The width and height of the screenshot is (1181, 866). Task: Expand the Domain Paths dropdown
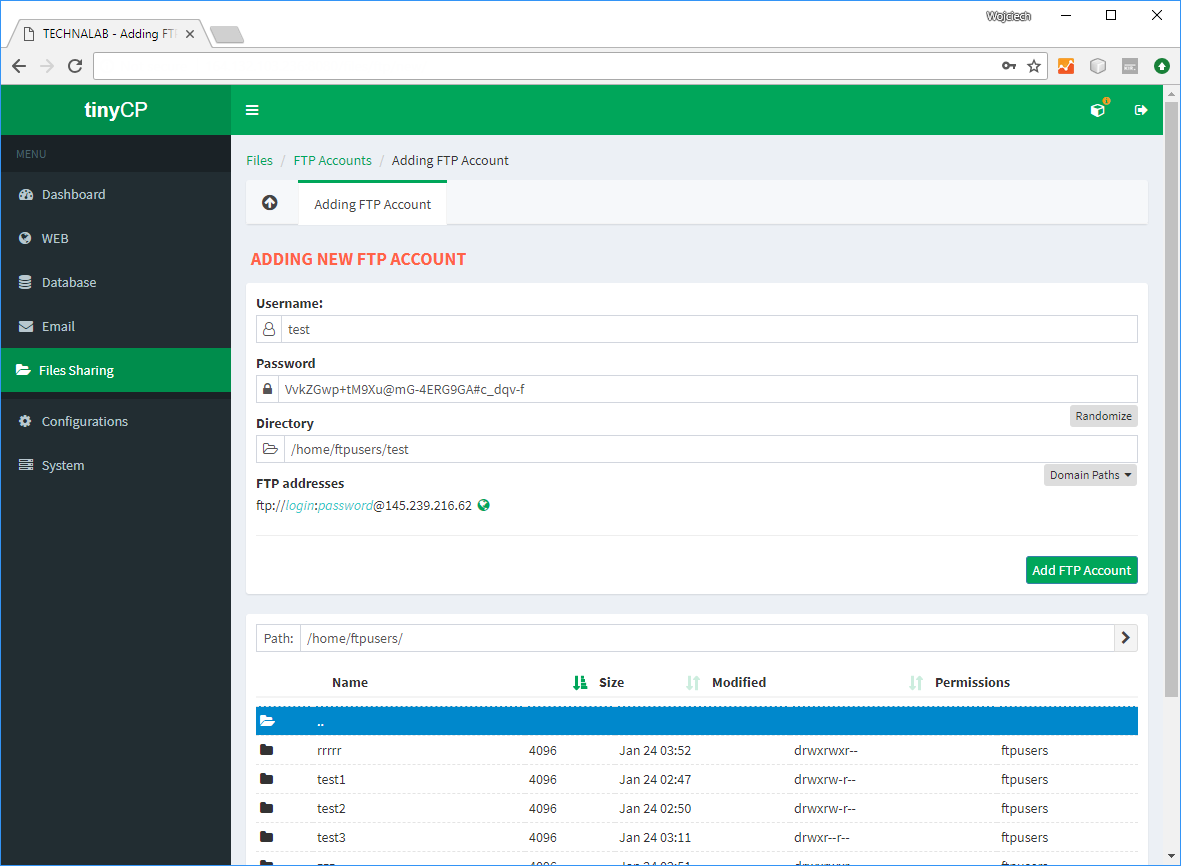pos(1090,475)
